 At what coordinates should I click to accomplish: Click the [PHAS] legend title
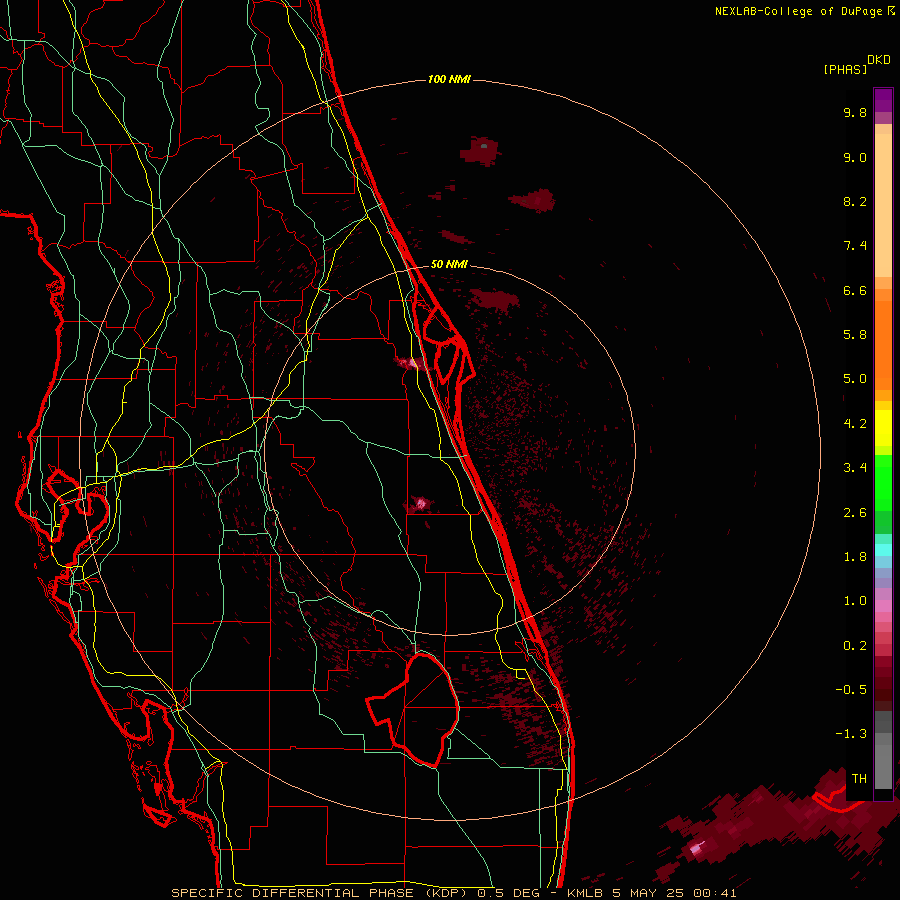pos(845,69)
